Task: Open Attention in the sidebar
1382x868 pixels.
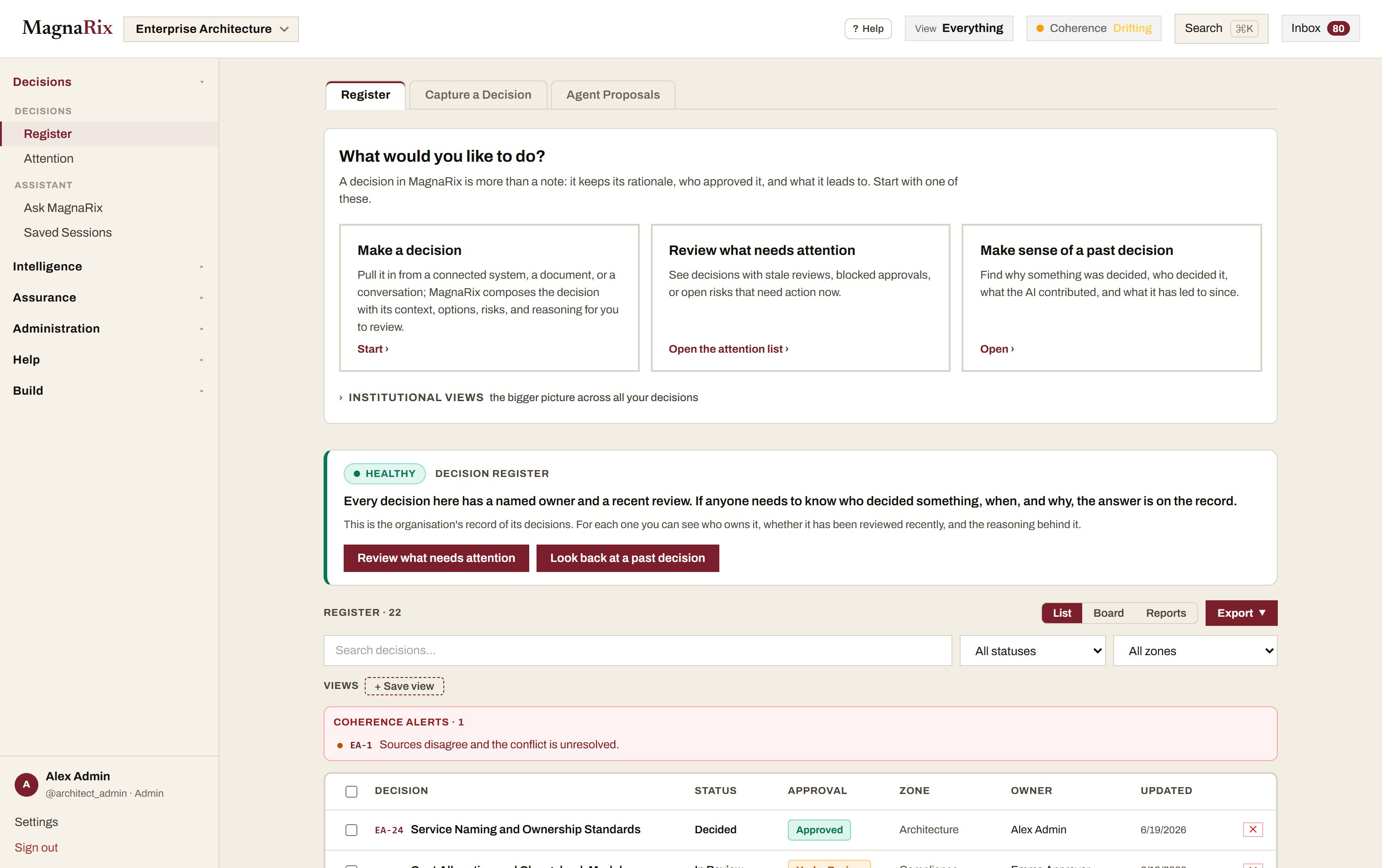Action: pyautogui.click(x=109, y=159)
